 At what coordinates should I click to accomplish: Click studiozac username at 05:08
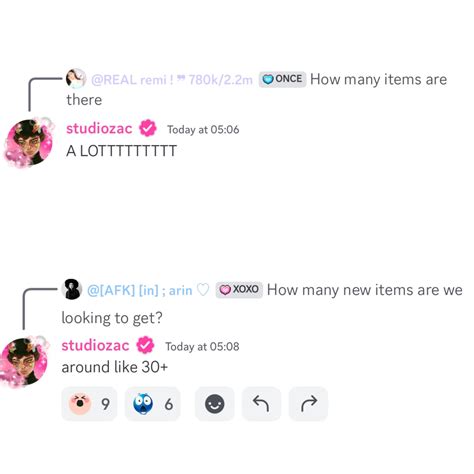[95, 345]
